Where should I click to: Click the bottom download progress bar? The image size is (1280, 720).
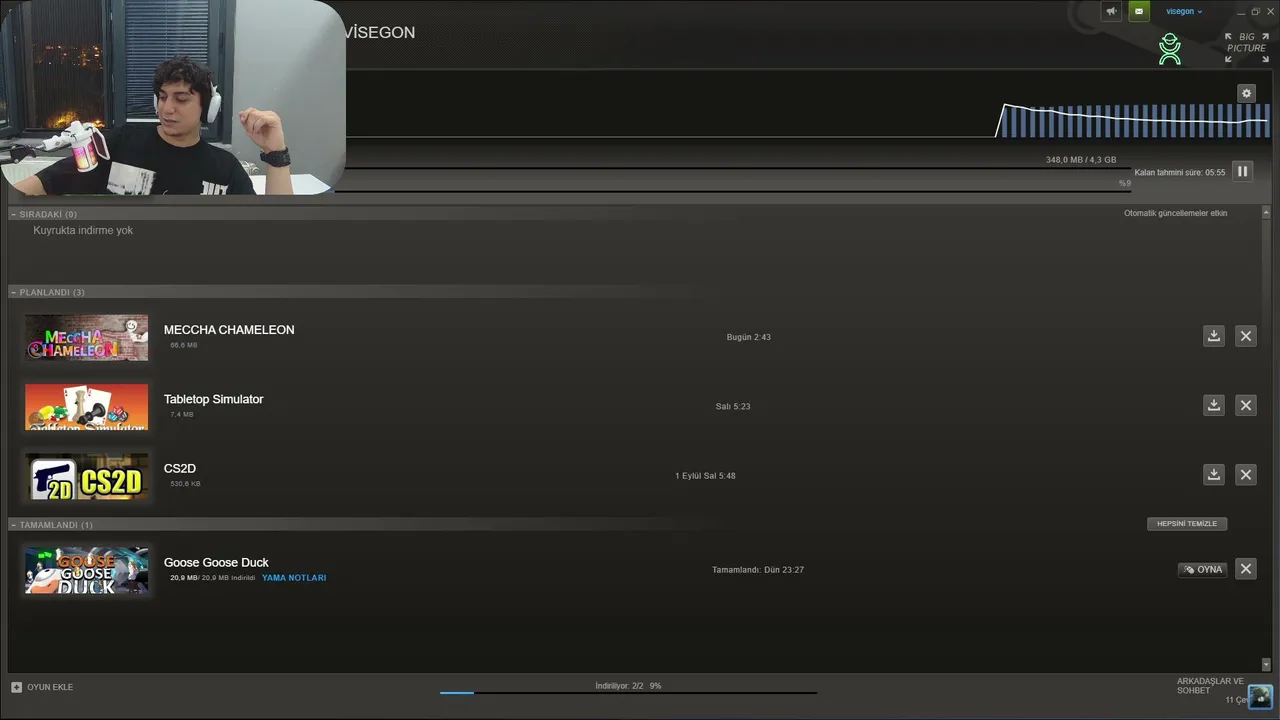tap(628, 692)
